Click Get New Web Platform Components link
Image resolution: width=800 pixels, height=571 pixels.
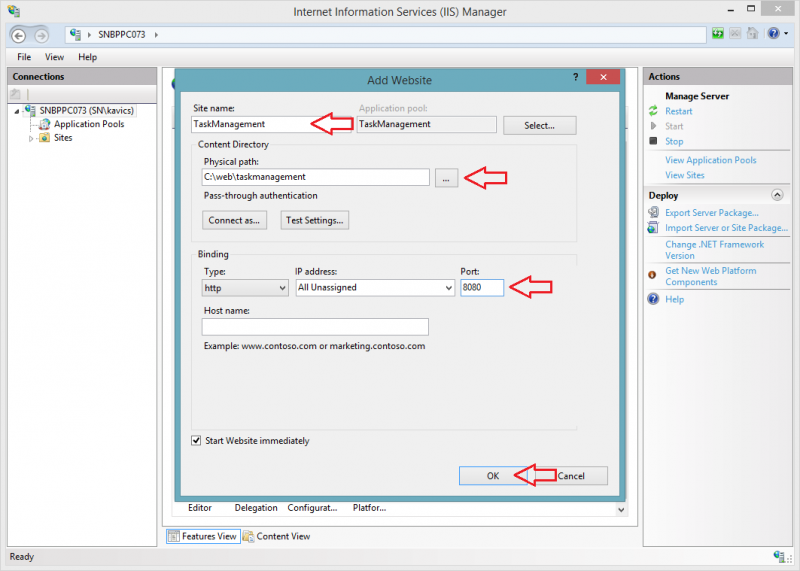point(711,277)
